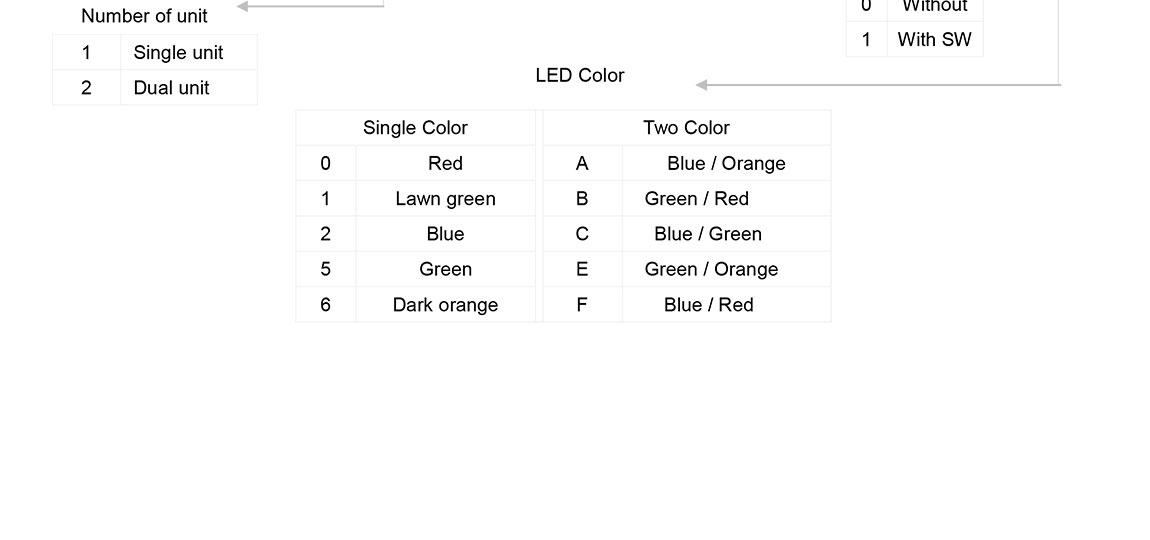Click the "Two Color" table header

(x=686, y=127)
